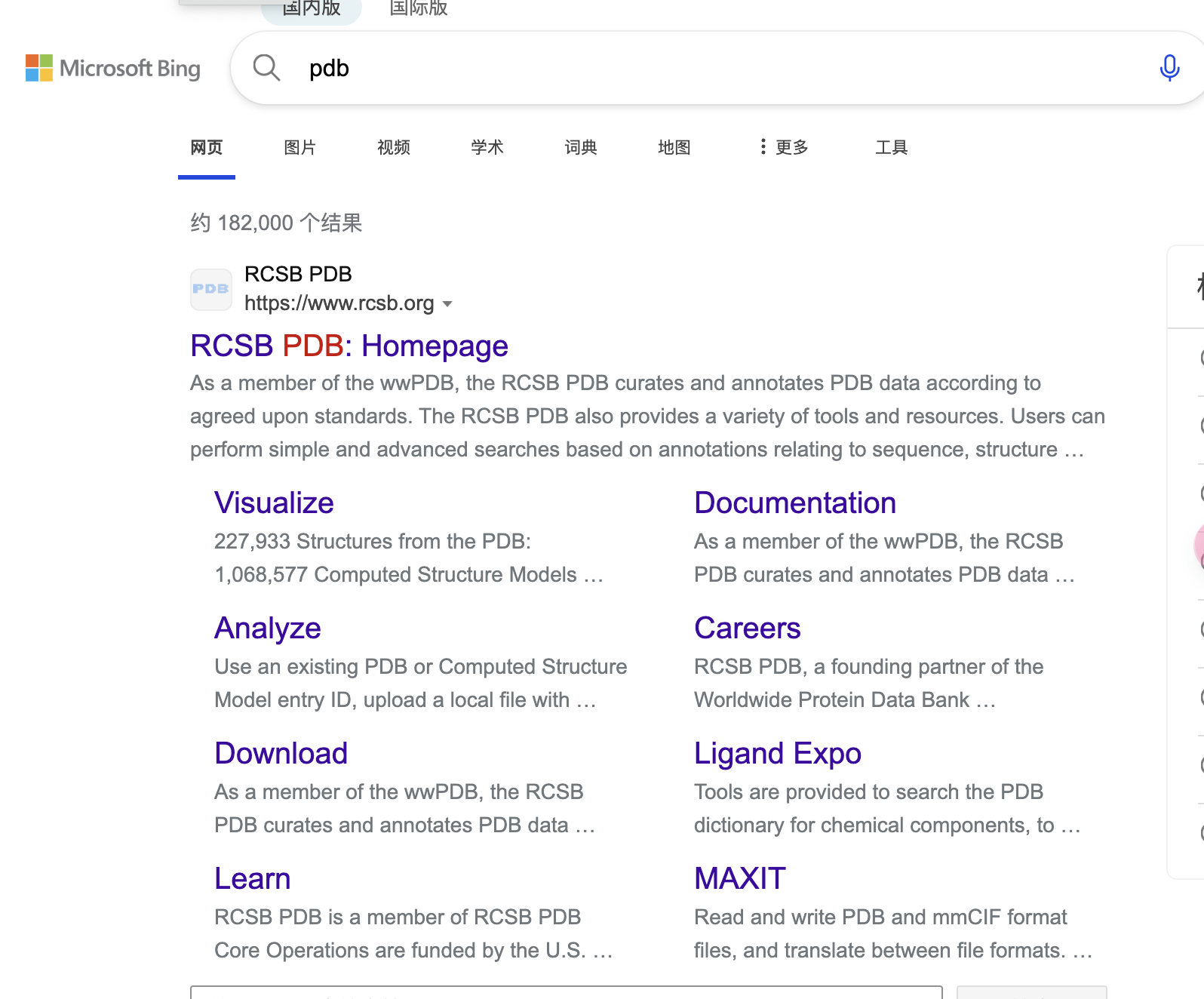Screen dimensions: 1204x999
Task: Visit the Ligand Expo sitelink
Action: pos(777,753)
